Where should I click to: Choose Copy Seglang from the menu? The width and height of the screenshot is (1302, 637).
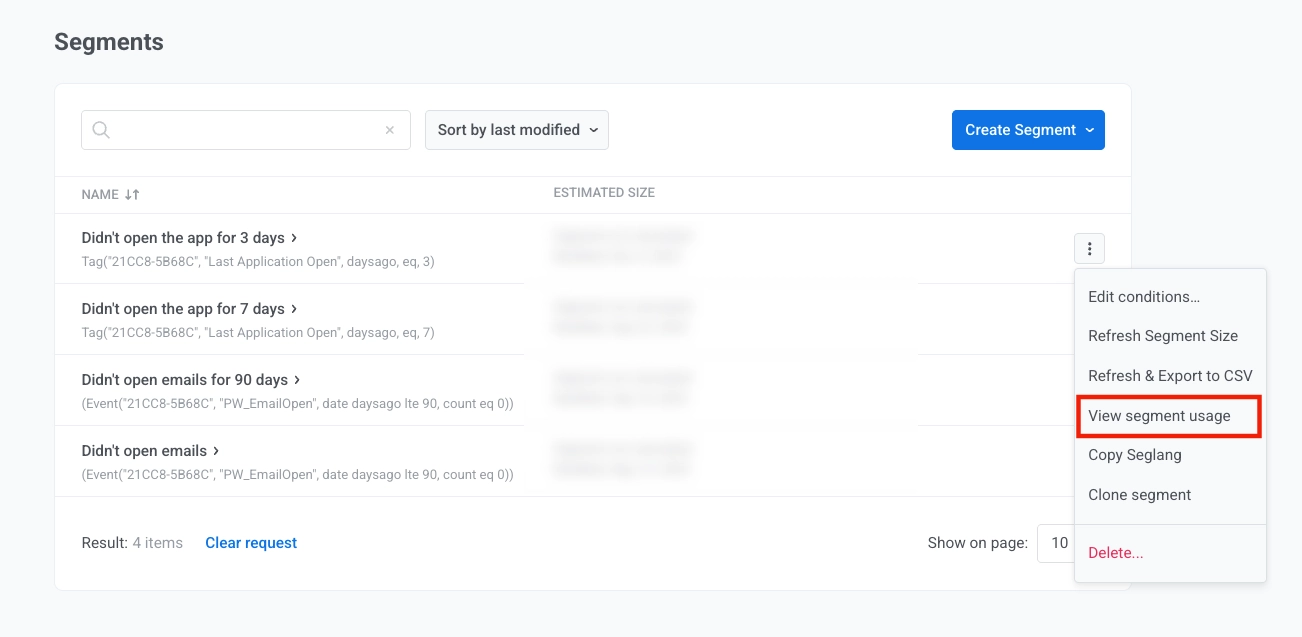tap(1135, 455)
